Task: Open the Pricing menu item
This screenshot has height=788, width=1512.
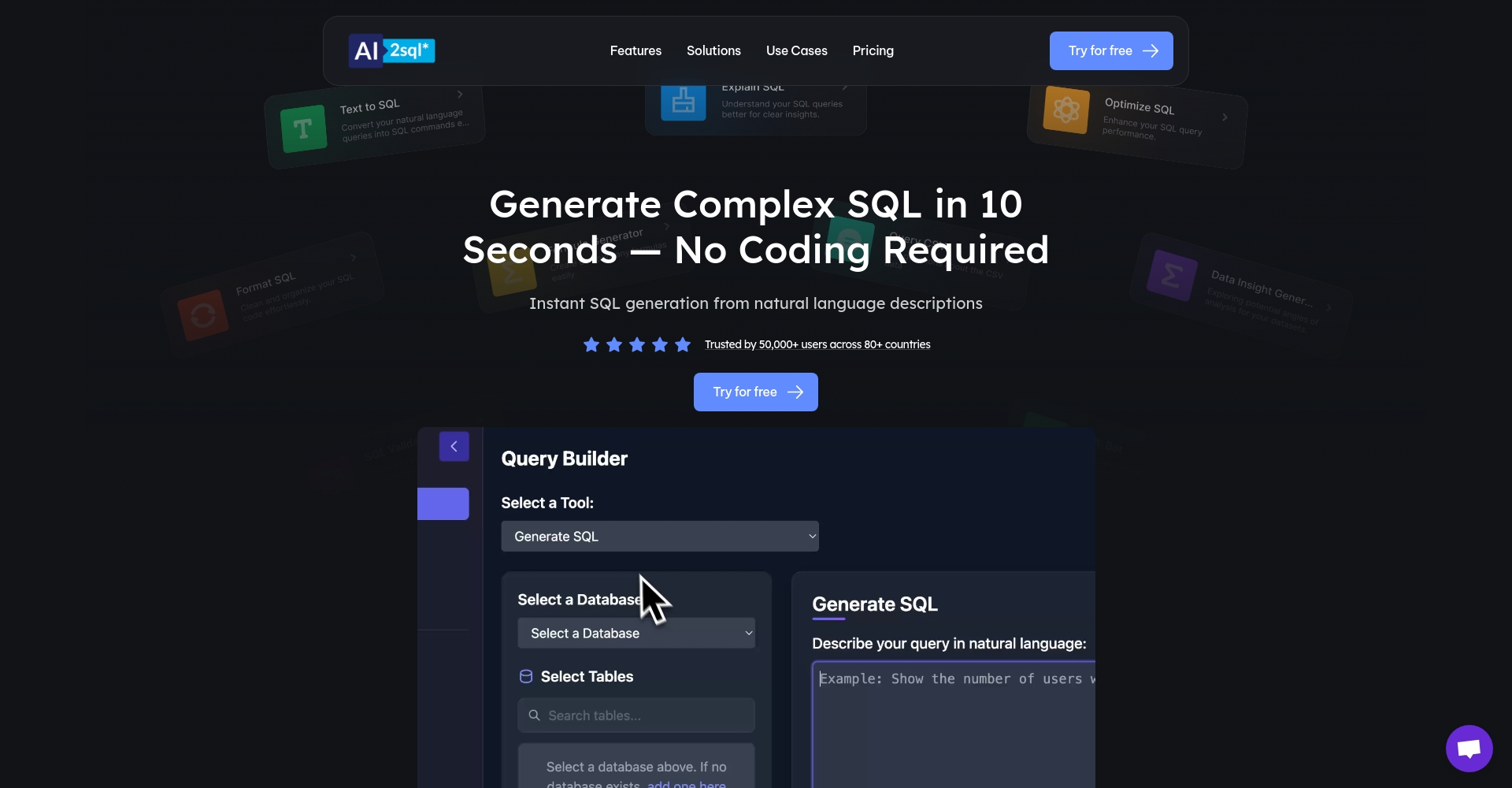Action: pos(873,50)
